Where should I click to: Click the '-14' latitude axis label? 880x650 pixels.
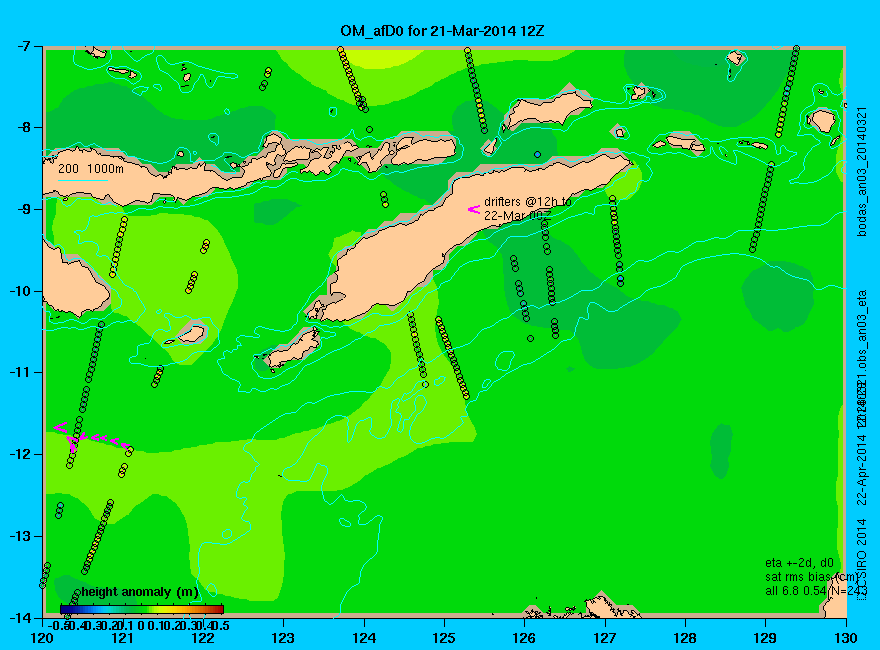22,618
